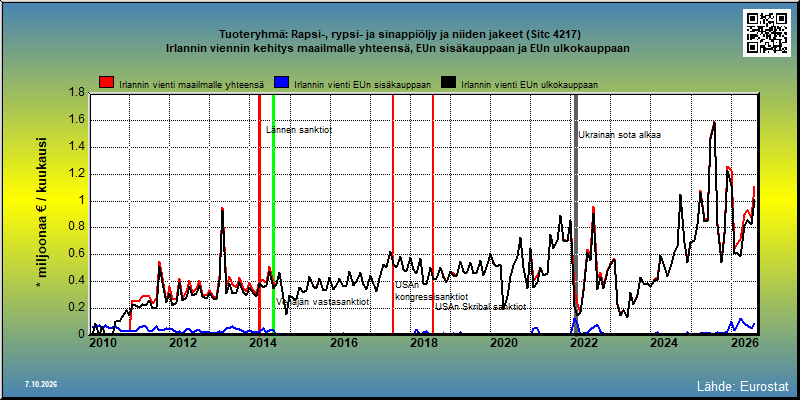Image resolution: width=800 pixels, height=400 pixels.
Task: Click the 'USAn kongressisanktiot' annotation
Action: point(432,291)
